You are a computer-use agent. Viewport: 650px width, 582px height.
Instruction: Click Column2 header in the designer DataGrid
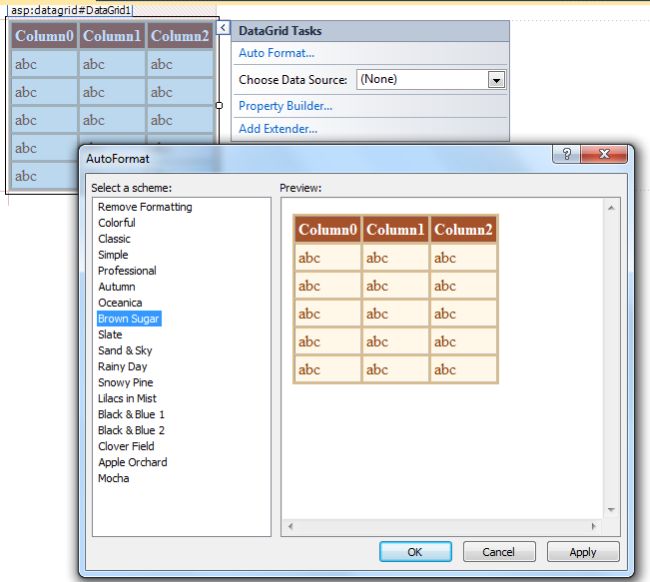coord(180,36)
